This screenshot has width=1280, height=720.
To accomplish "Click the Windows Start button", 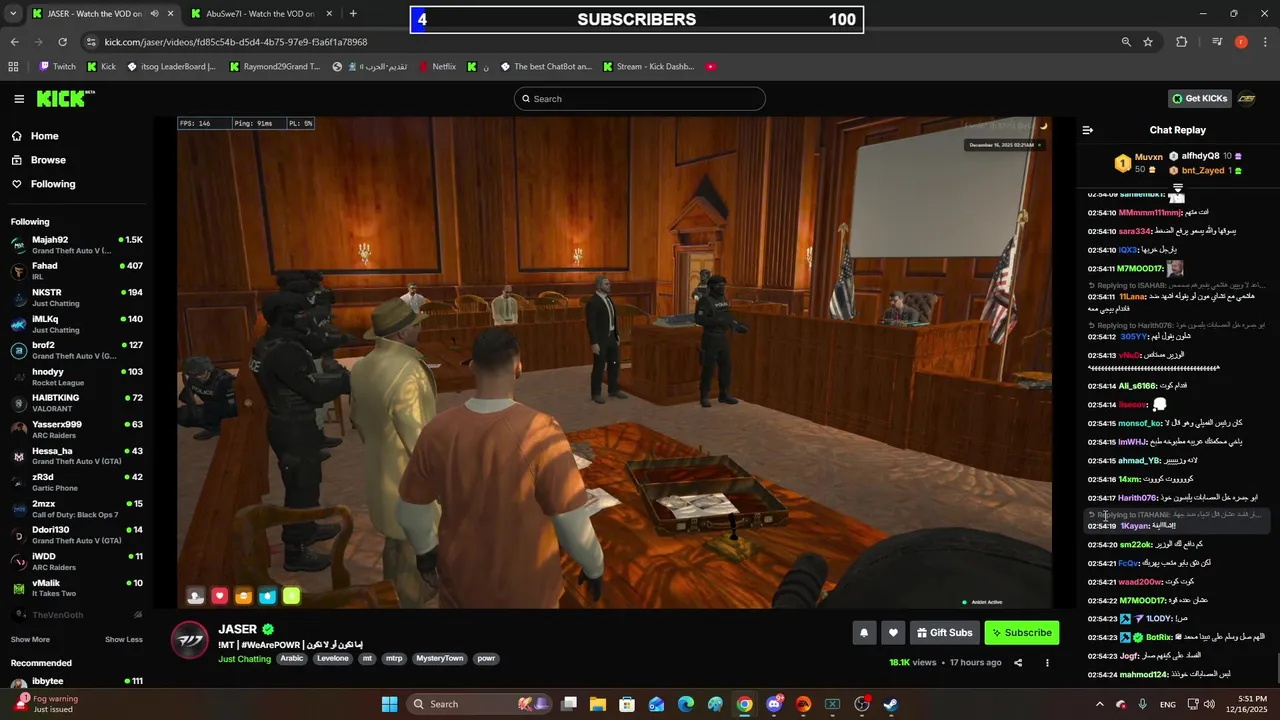I will pyautogui.click(x=390, y=704).
